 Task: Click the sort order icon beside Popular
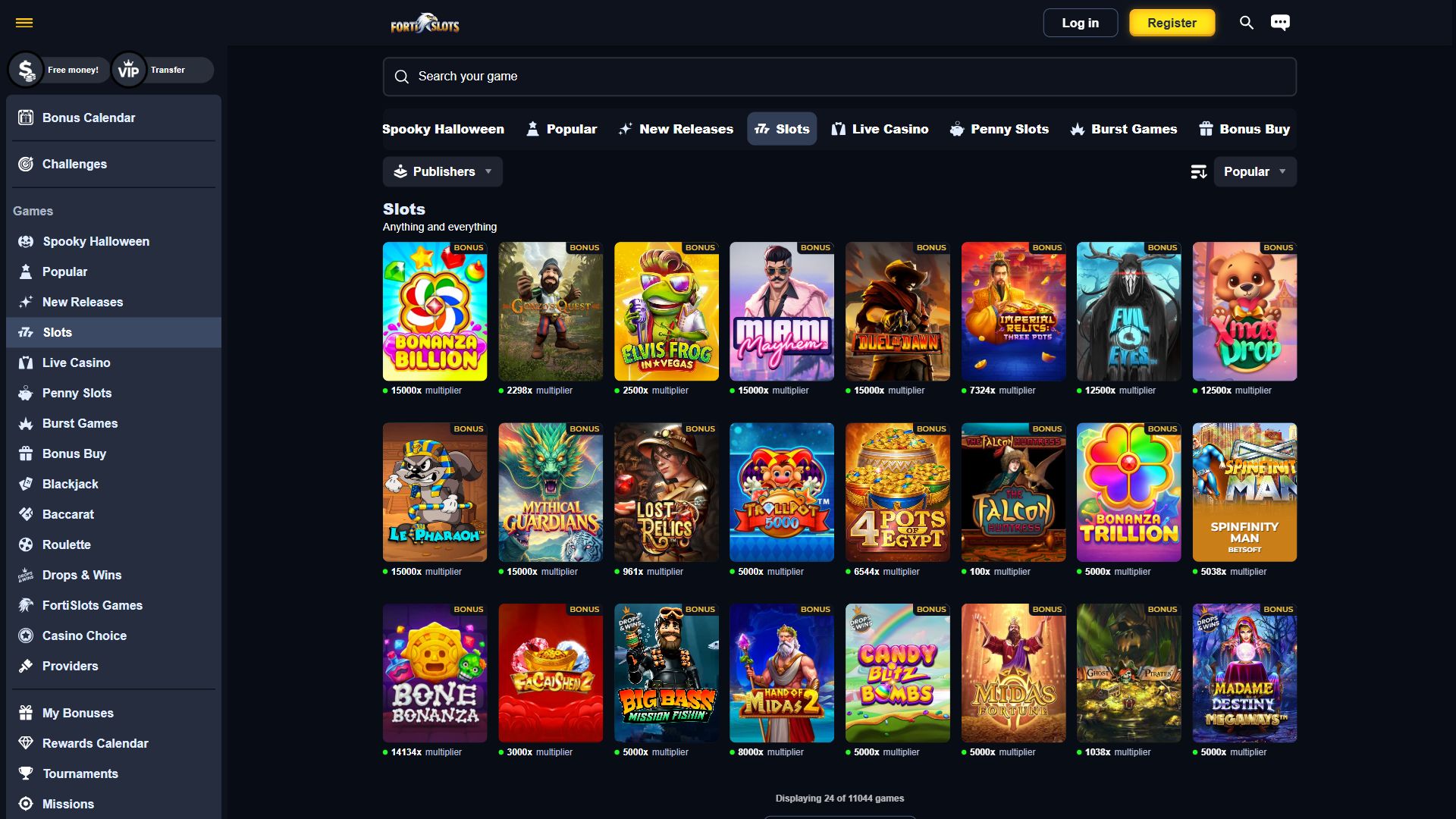pyautogui.click(x=1198, y=172)
